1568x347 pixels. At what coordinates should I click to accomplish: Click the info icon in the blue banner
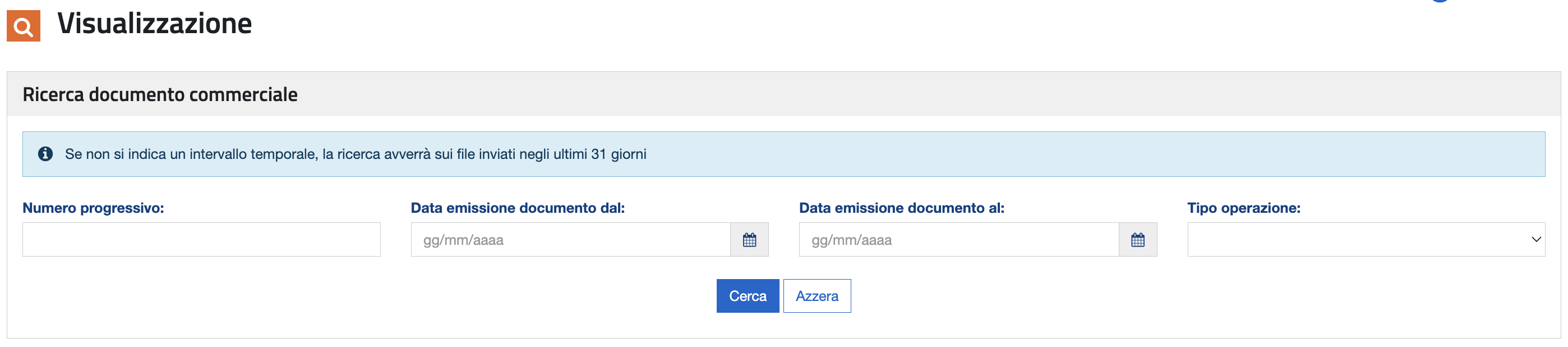click(45, 154)
